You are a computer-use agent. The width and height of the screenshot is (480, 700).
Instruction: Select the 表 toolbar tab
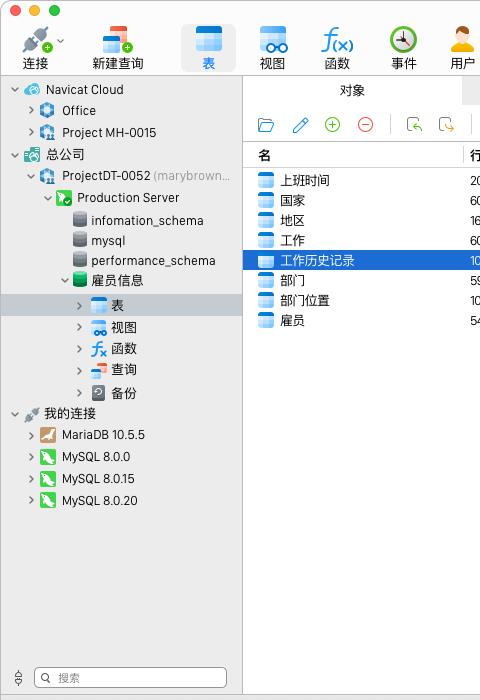[209, 48]
